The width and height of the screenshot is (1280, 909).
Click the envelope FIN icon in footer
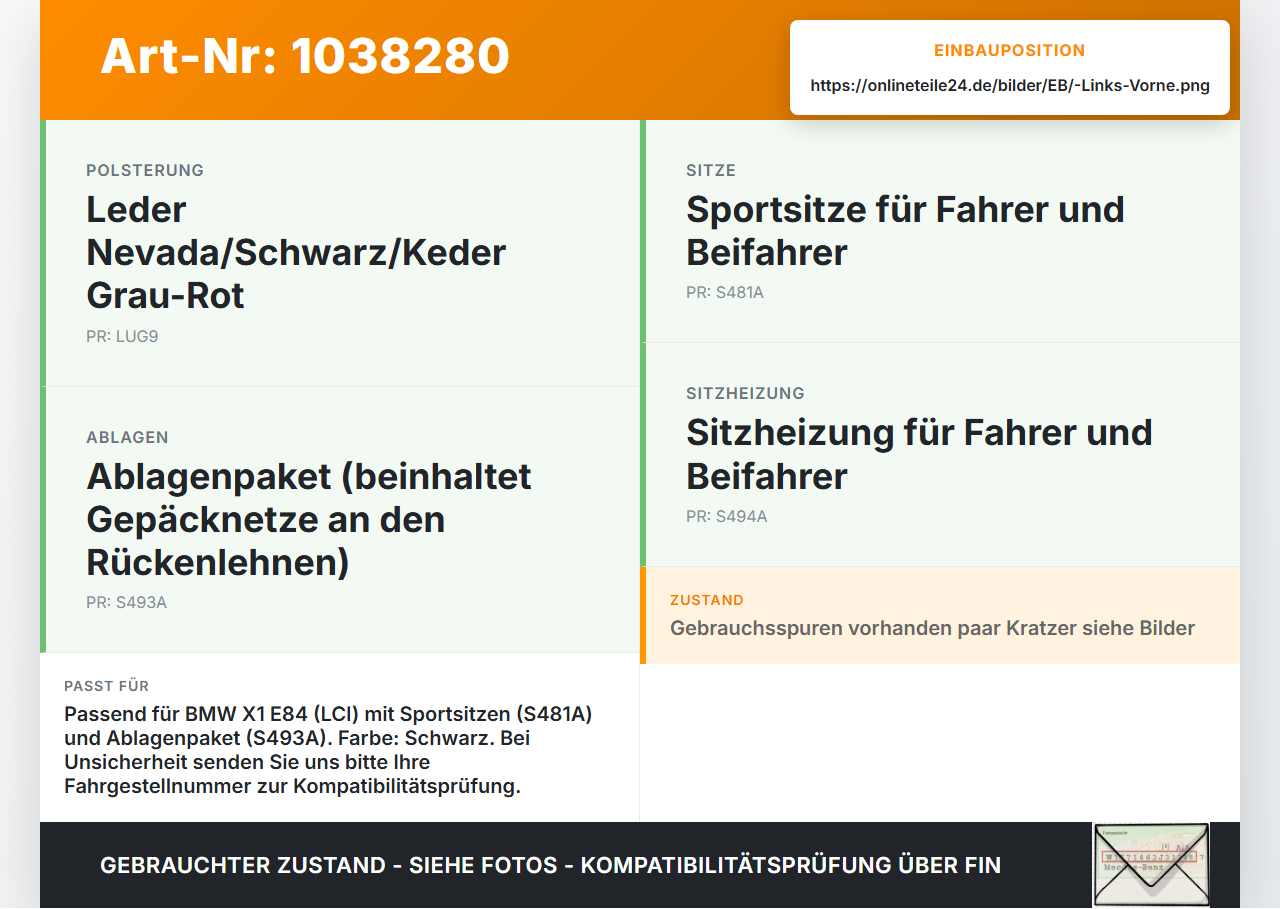(1151, 865)
